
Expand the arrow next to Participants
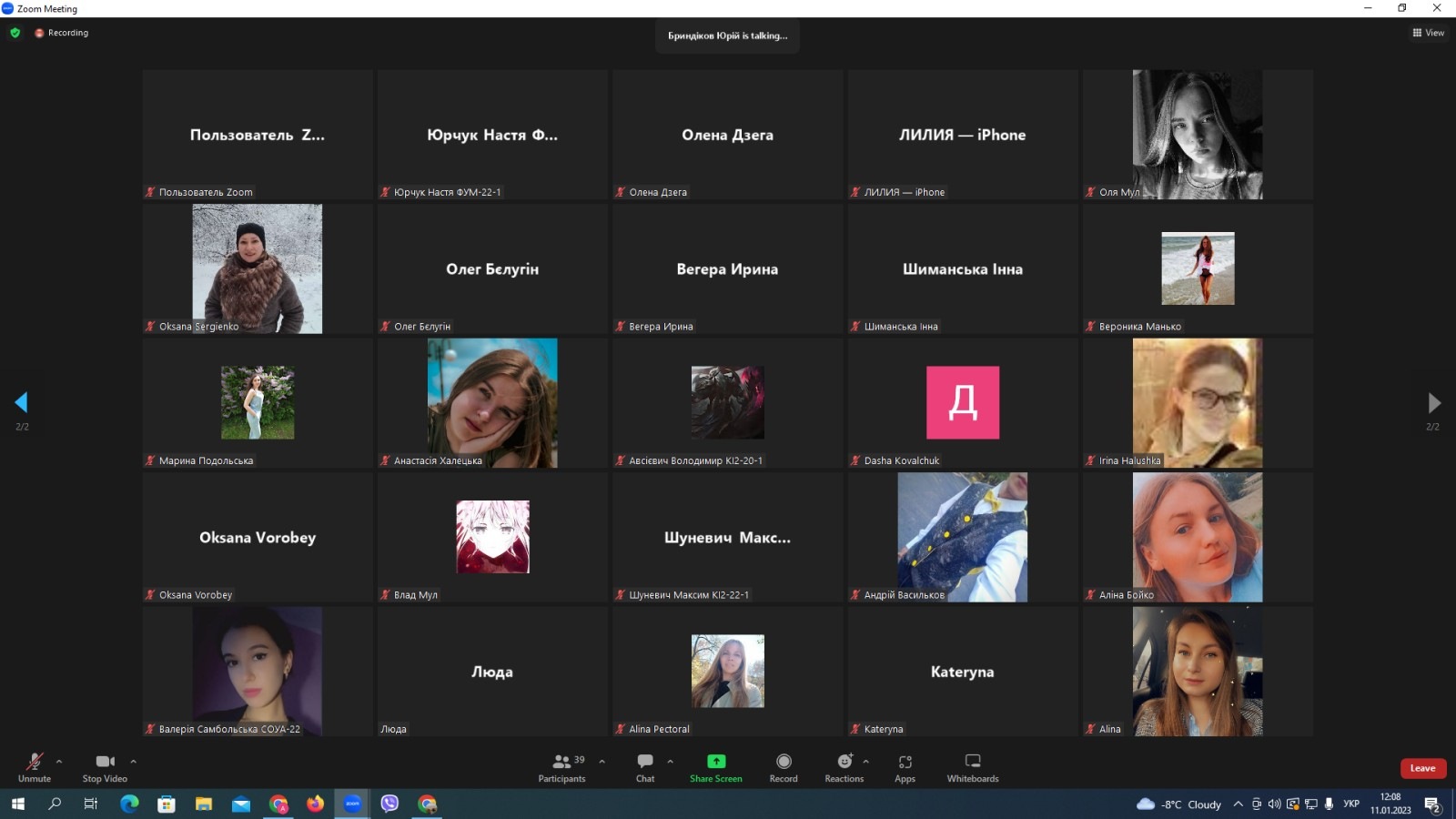(602, 761)
